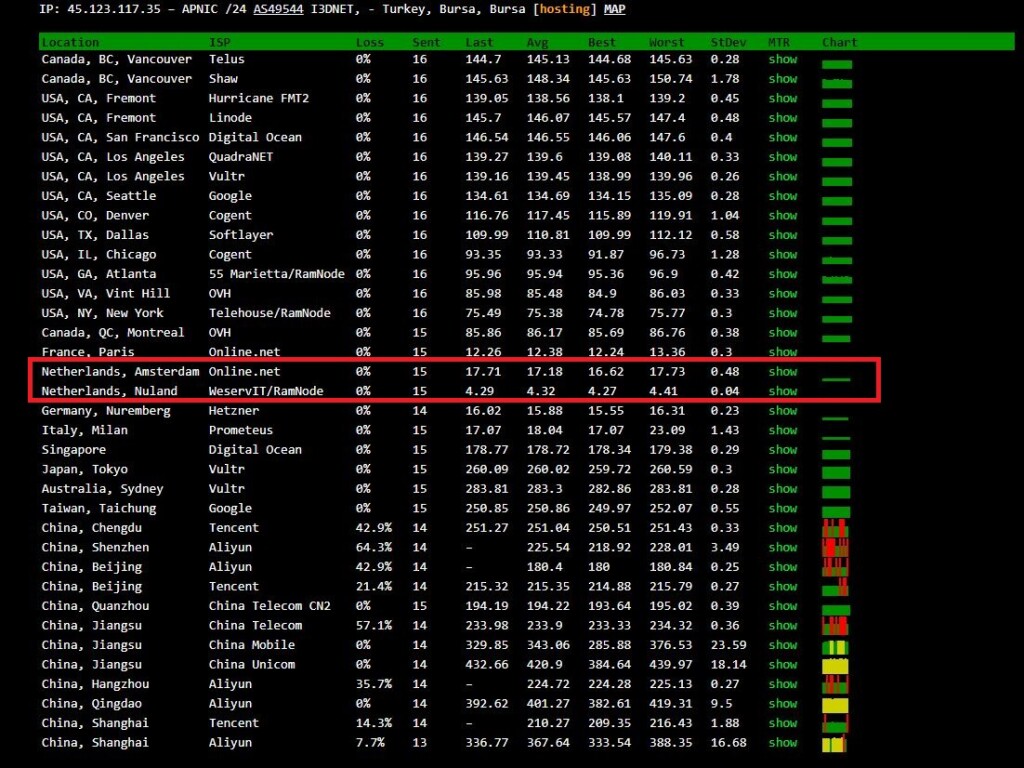This screenshot has height=768, width=1024.
Task: Open the AS49544 network link
Action: [x=278, y=9]
